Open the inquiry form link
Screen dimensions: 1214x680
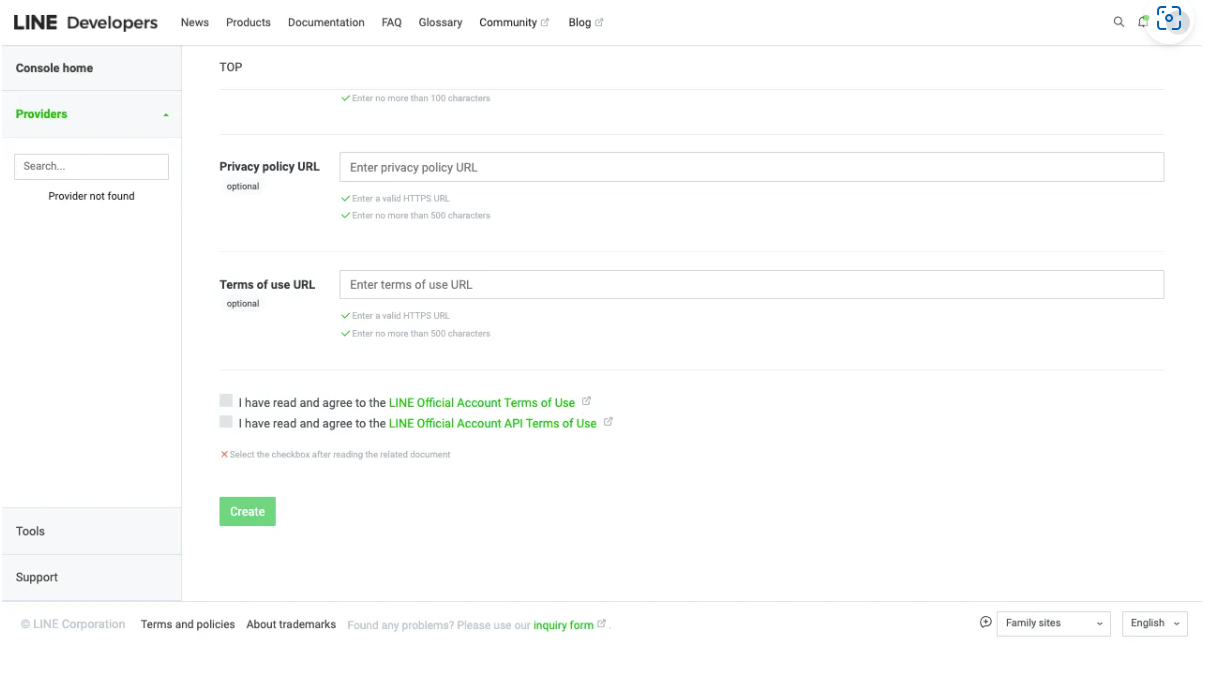[563, 625]
